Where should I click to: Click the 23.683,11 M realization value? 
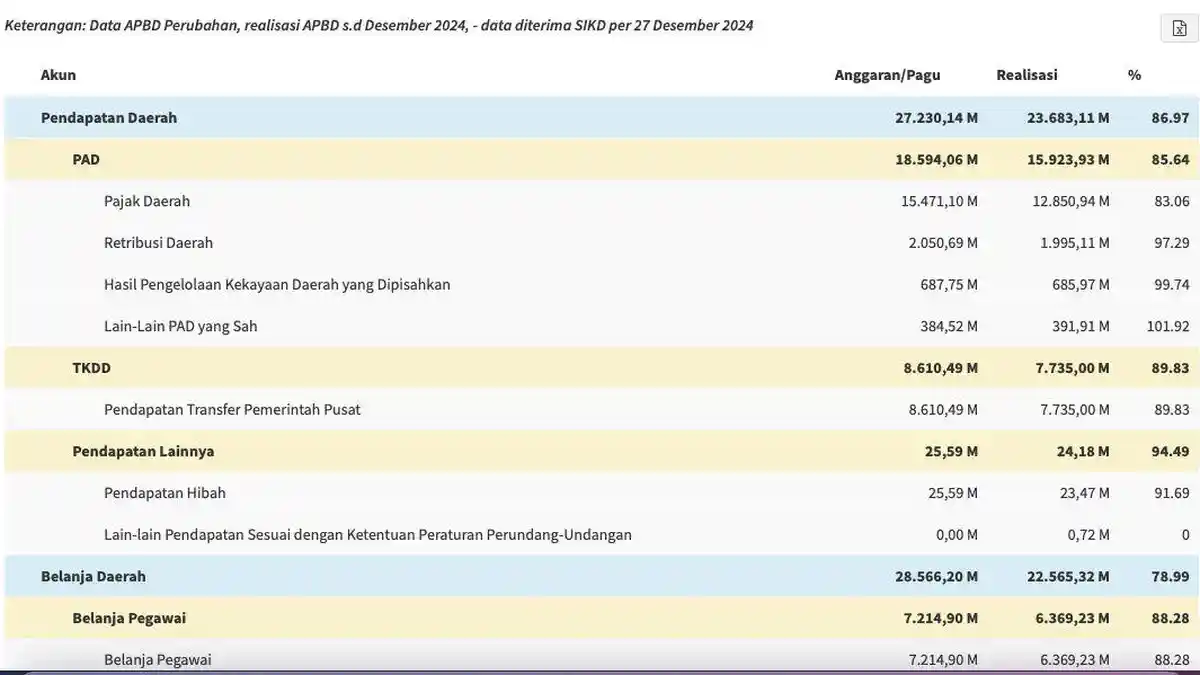point(1068,117)
